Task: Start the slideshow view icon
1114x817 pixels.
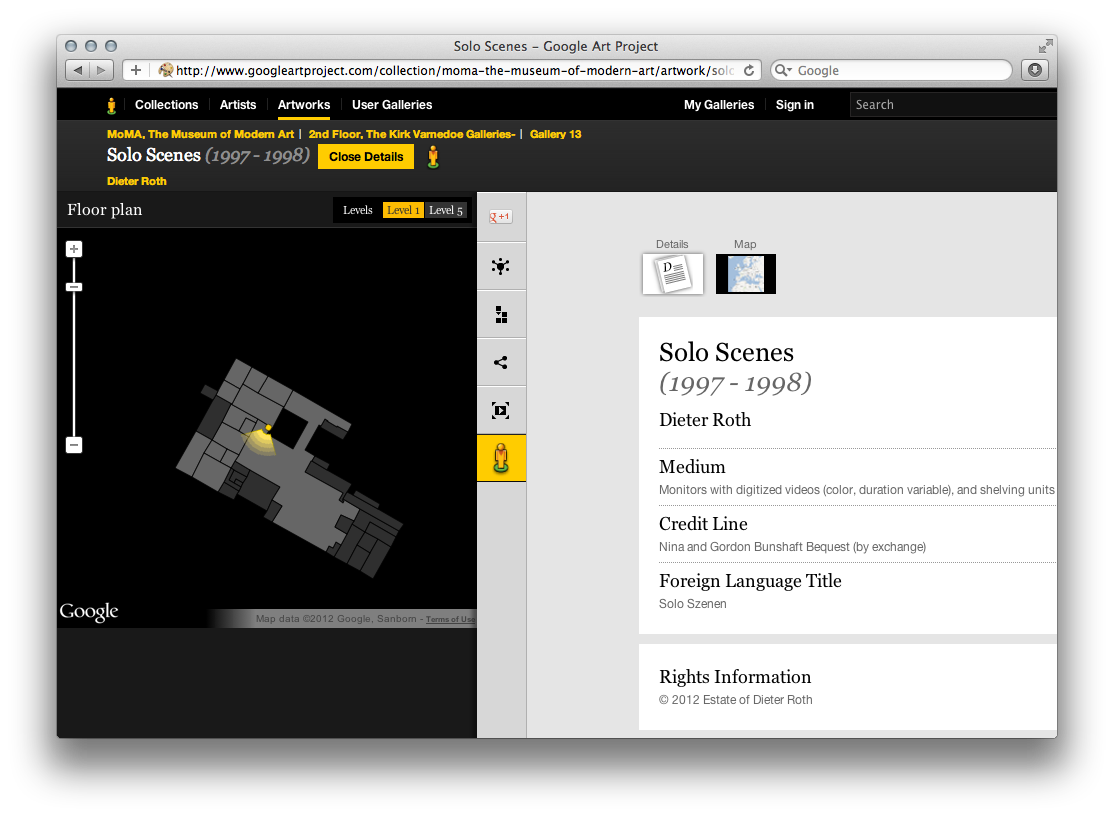Action: [x=501, y=409]
